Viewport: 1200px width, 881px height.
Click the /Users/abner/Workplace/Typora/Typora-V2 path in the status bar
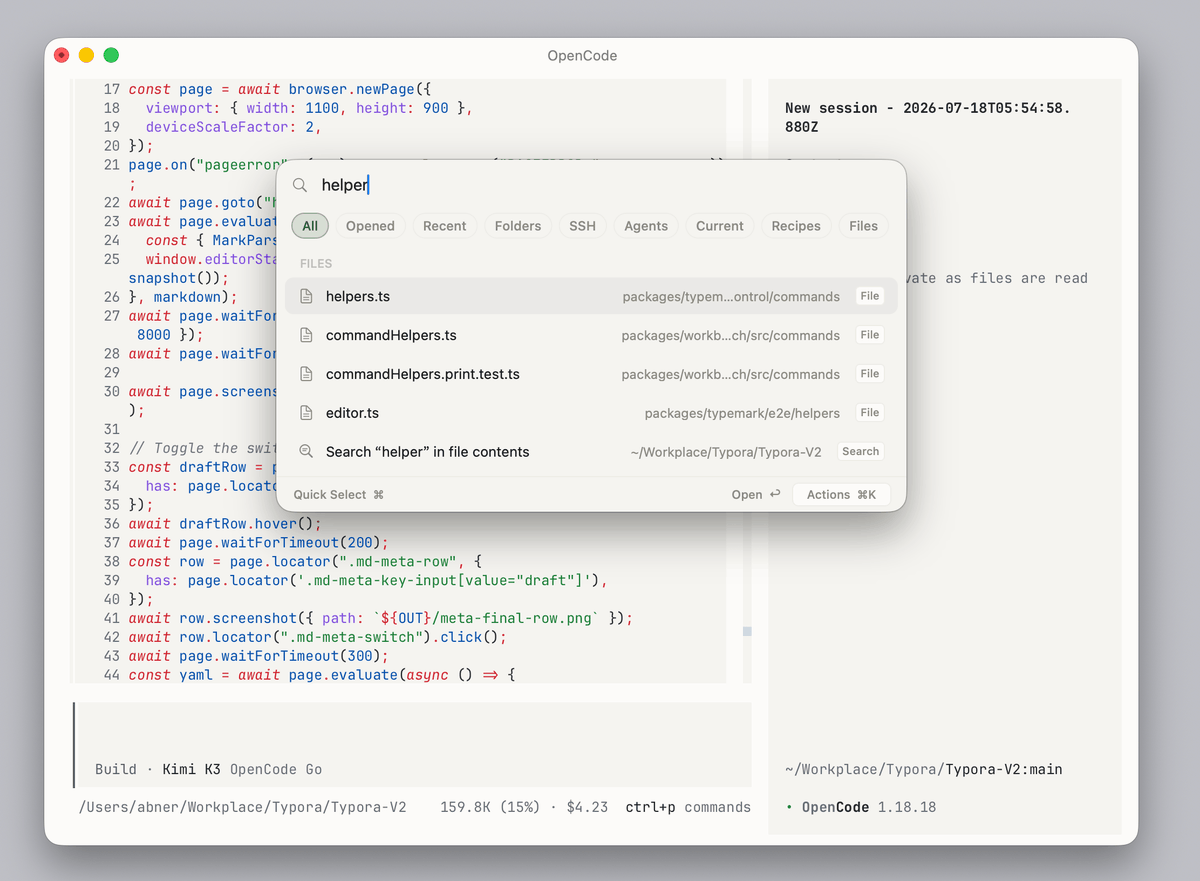[x=243, y=807]
